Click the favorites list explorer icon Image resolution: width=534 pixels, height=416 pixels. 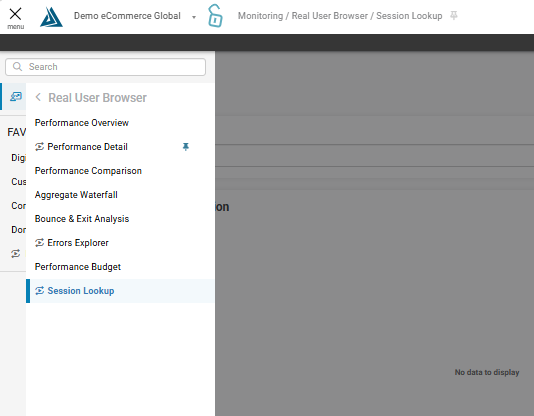pyautogui.click(x=15, y=254)
